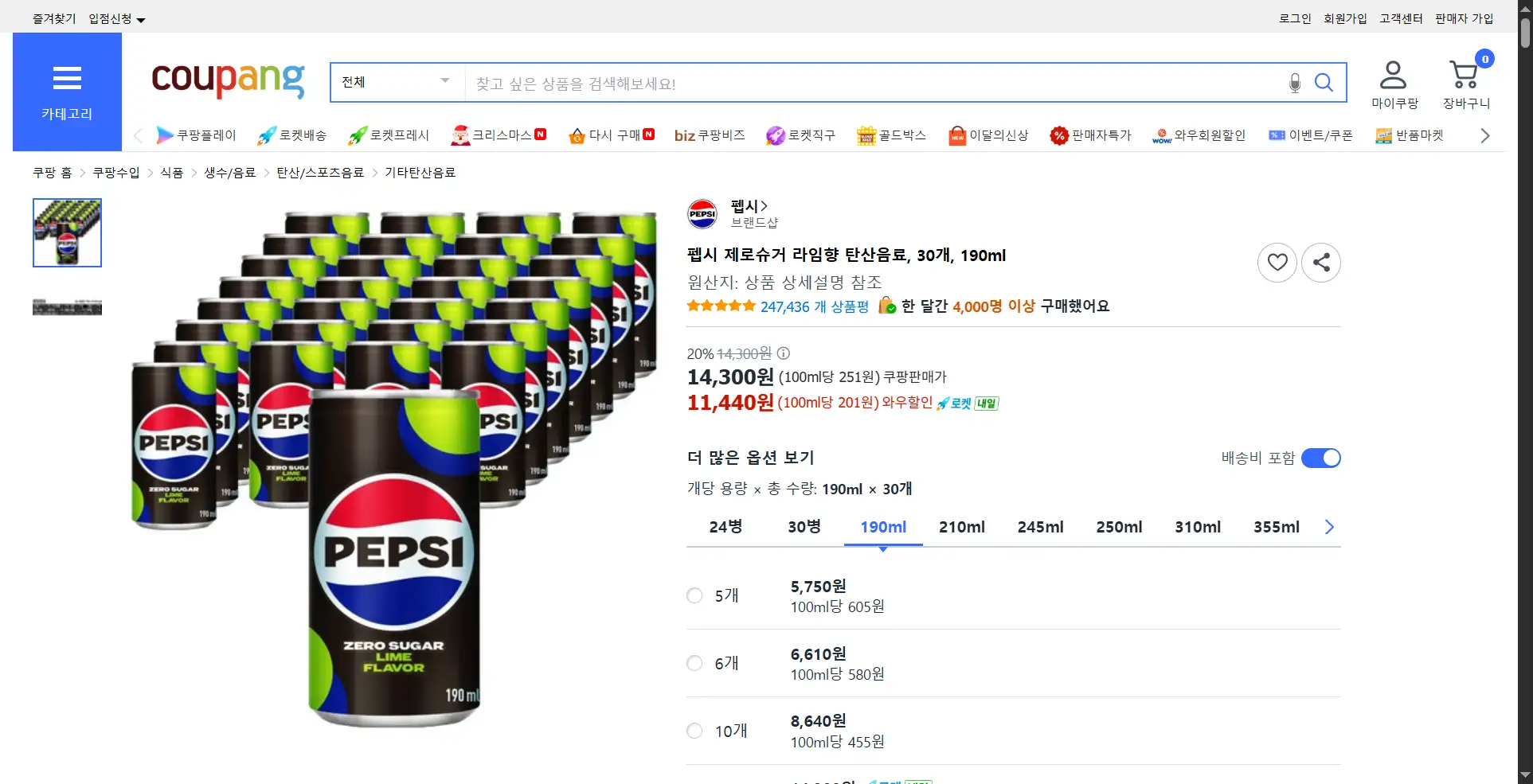Click the magnifier search icon
1533x784 pixels.
[x=1324, y=83]
